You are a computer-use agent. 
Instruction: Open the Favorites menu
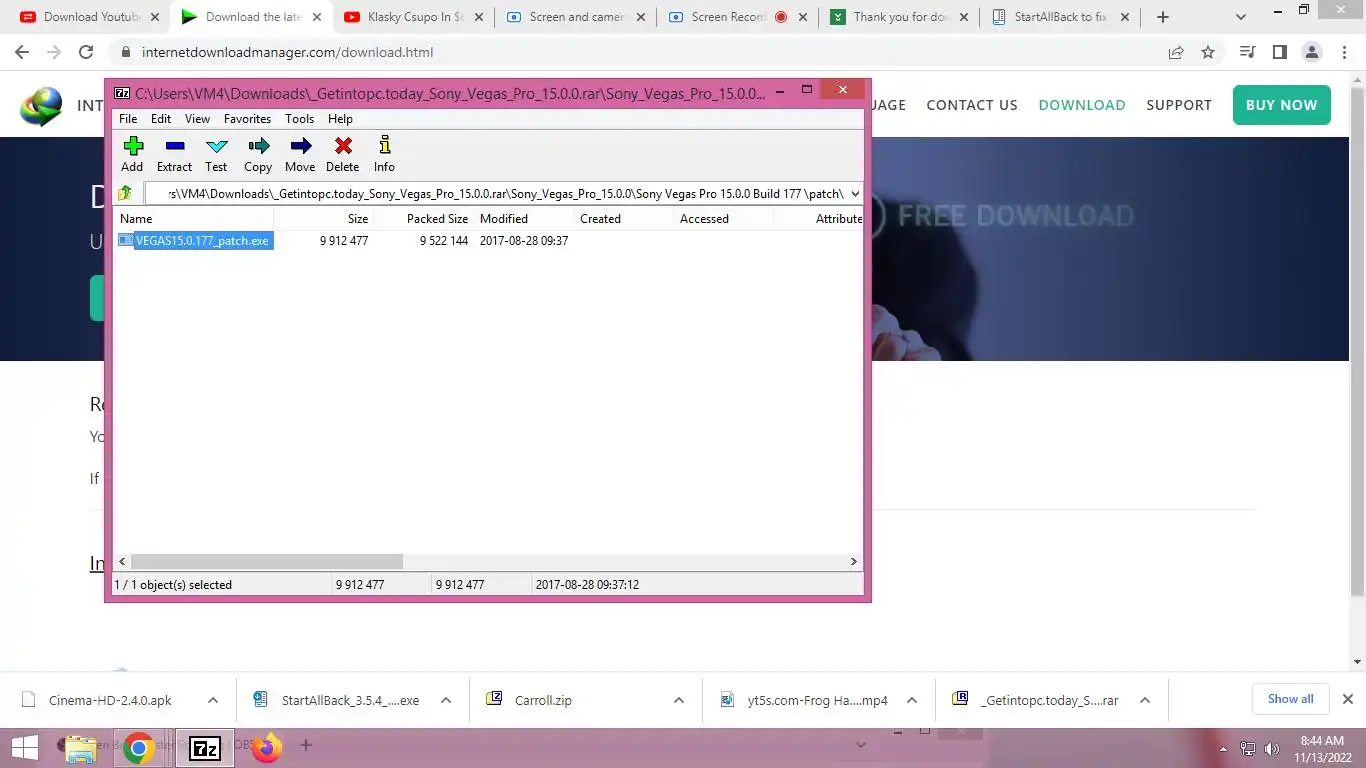point(247,118)
